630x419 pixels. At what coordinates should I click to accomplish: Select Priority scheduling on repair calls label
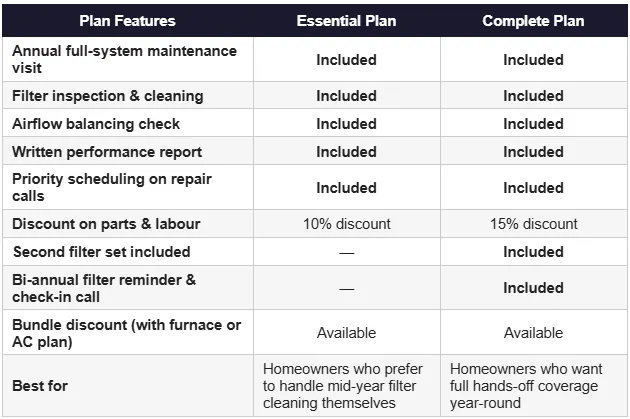pyautogui.click(x=112, y=188)
